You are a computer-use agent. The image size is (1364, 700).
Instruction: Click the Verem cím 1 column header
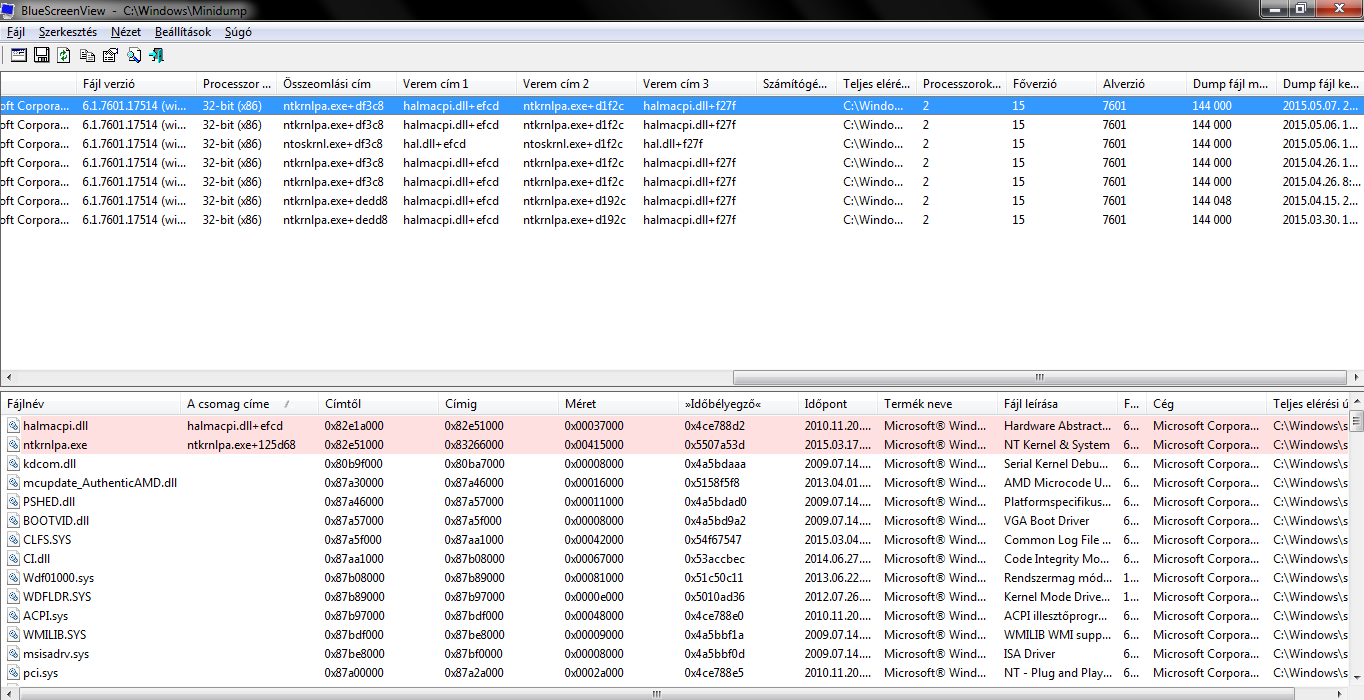coord(457,84)
